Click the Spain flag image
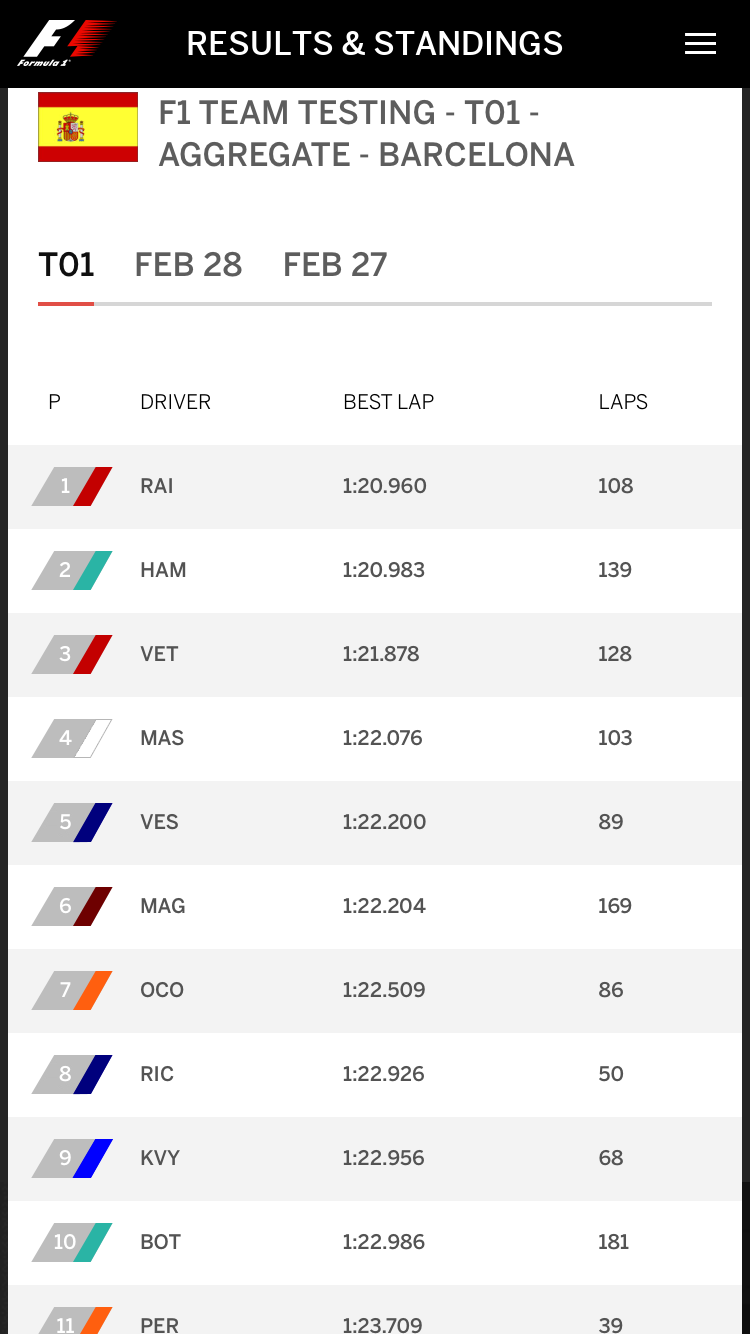Viewport: 750px width, 1334px height. (88, 127)
